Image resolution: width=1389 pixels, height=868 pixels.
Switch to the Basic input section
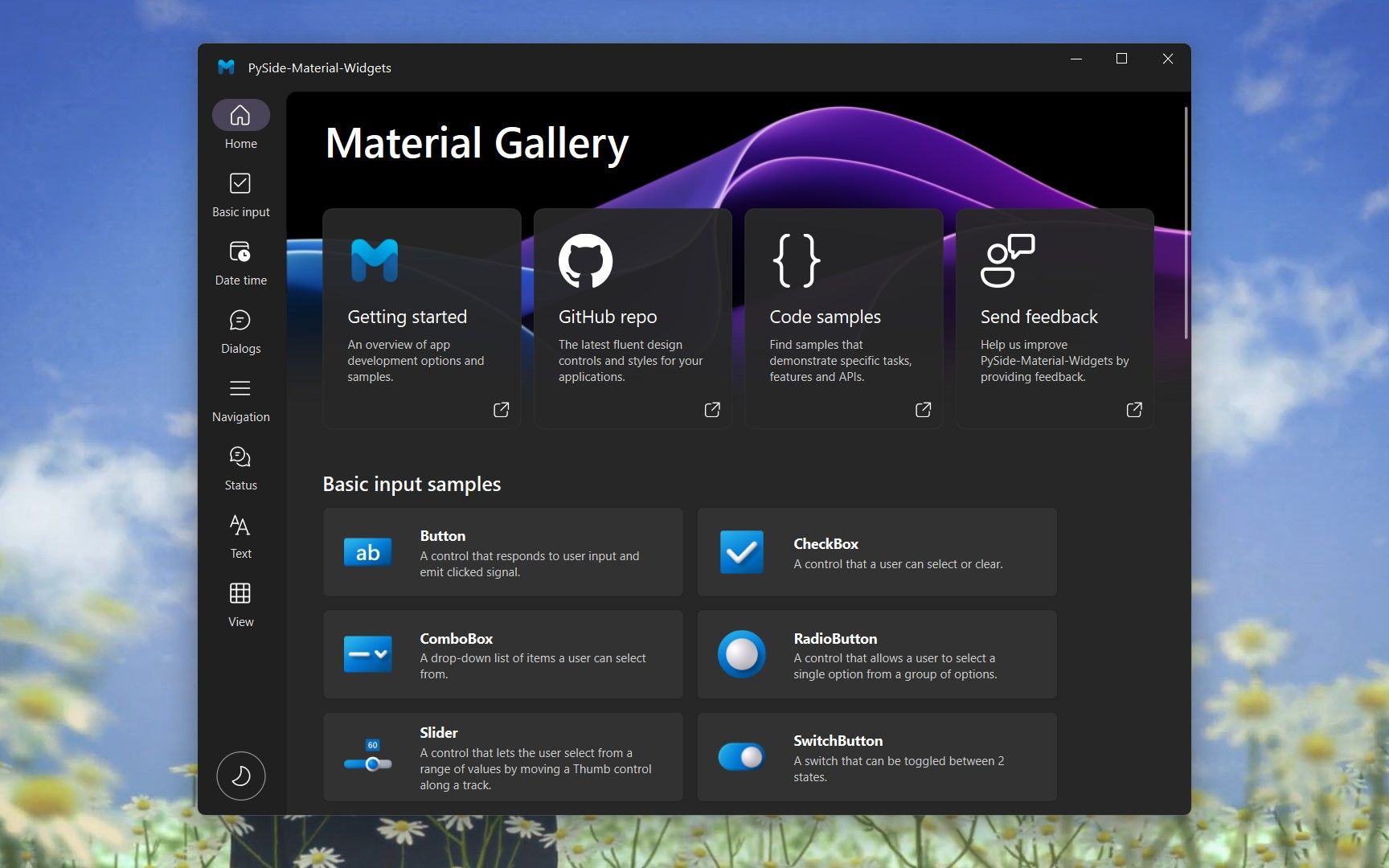[x=240, y=194]
